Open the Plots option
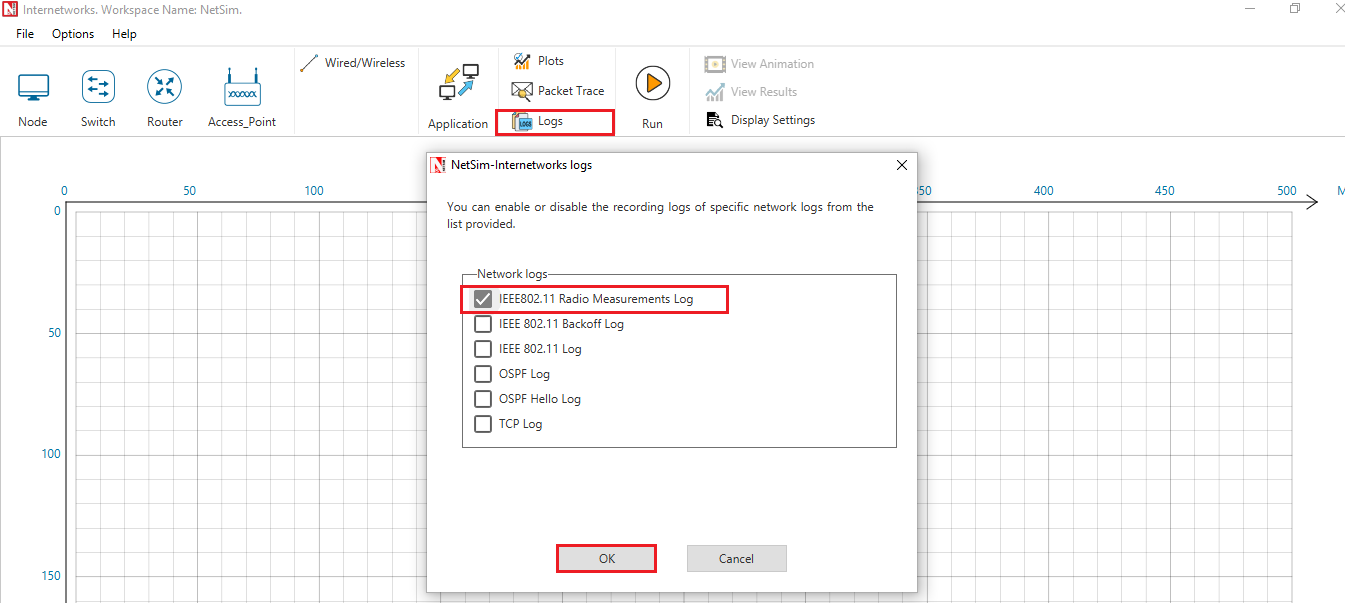Image resolution: width=1345 pixels, height=603 pixels. tap(539, 61)
